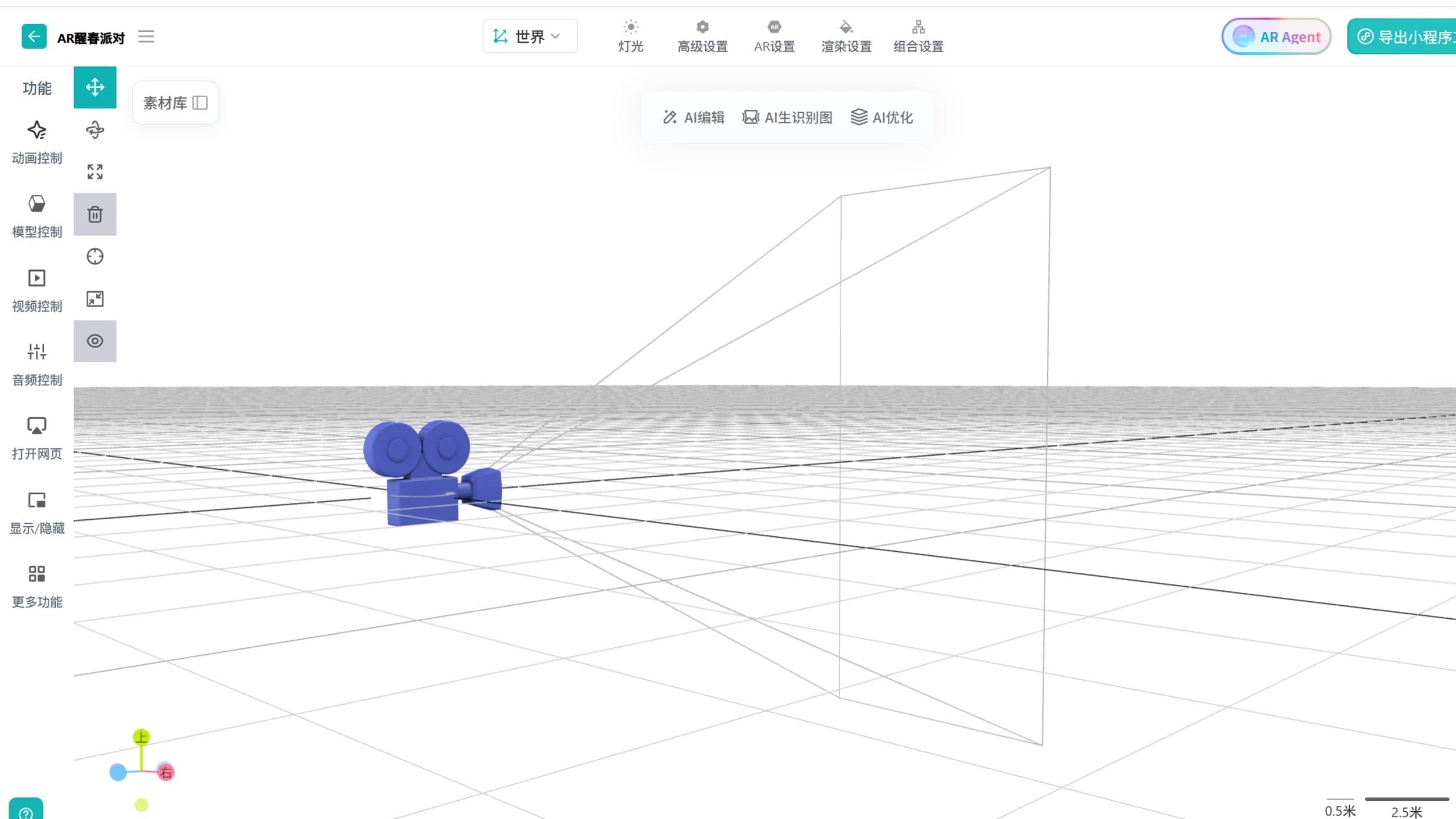Viewport: 1456px width, 819px height.
Task: Open 模型控制 model control
Action: pyautogui.click(x=37, y=217)
